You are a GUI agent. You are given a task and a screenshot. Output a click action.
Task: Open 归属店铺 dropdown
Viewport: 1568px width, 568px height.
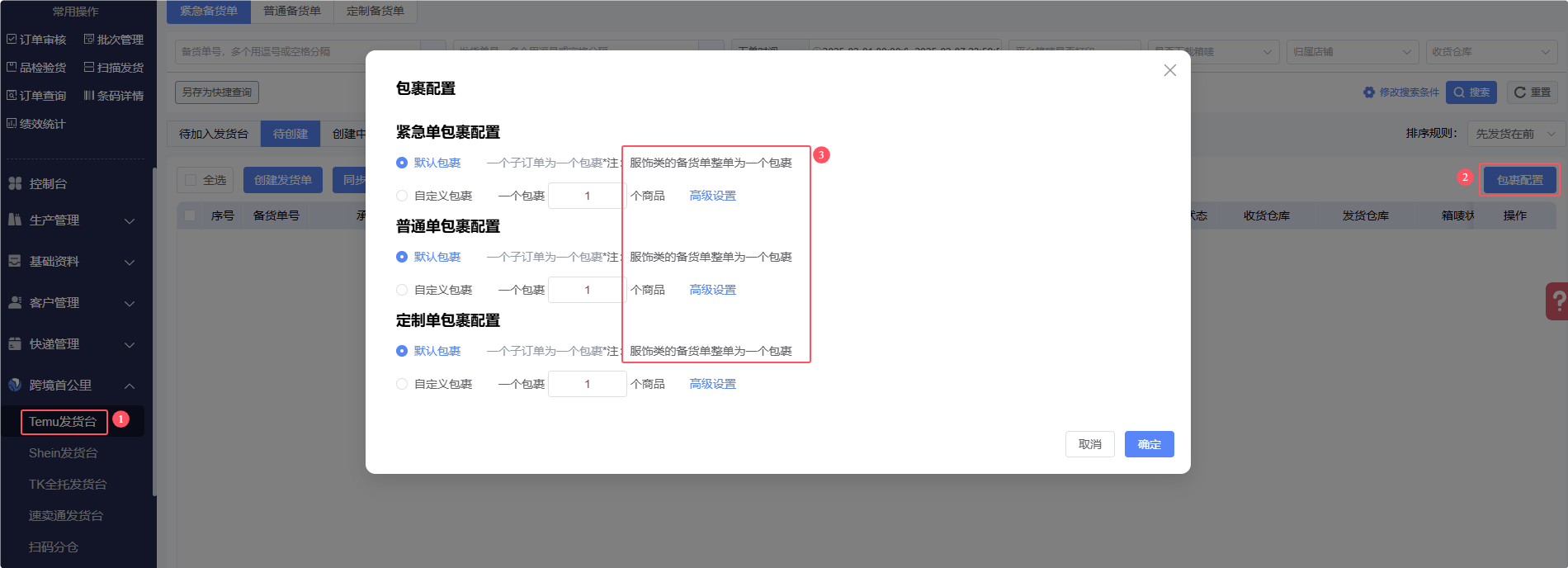pos(1352,51)
